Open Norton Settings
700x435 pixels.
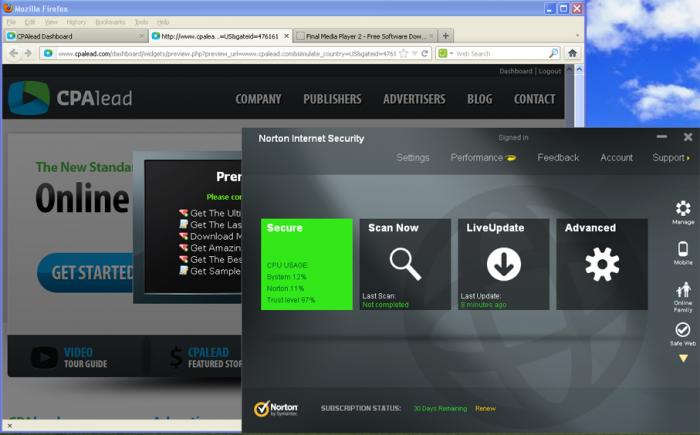pyautogui.click(x=412, y=158)
